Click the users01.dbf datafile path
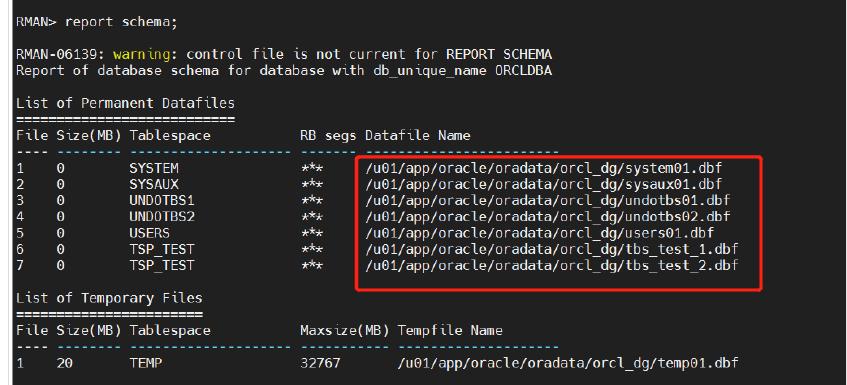847x385 pixels. pos(540,233)
